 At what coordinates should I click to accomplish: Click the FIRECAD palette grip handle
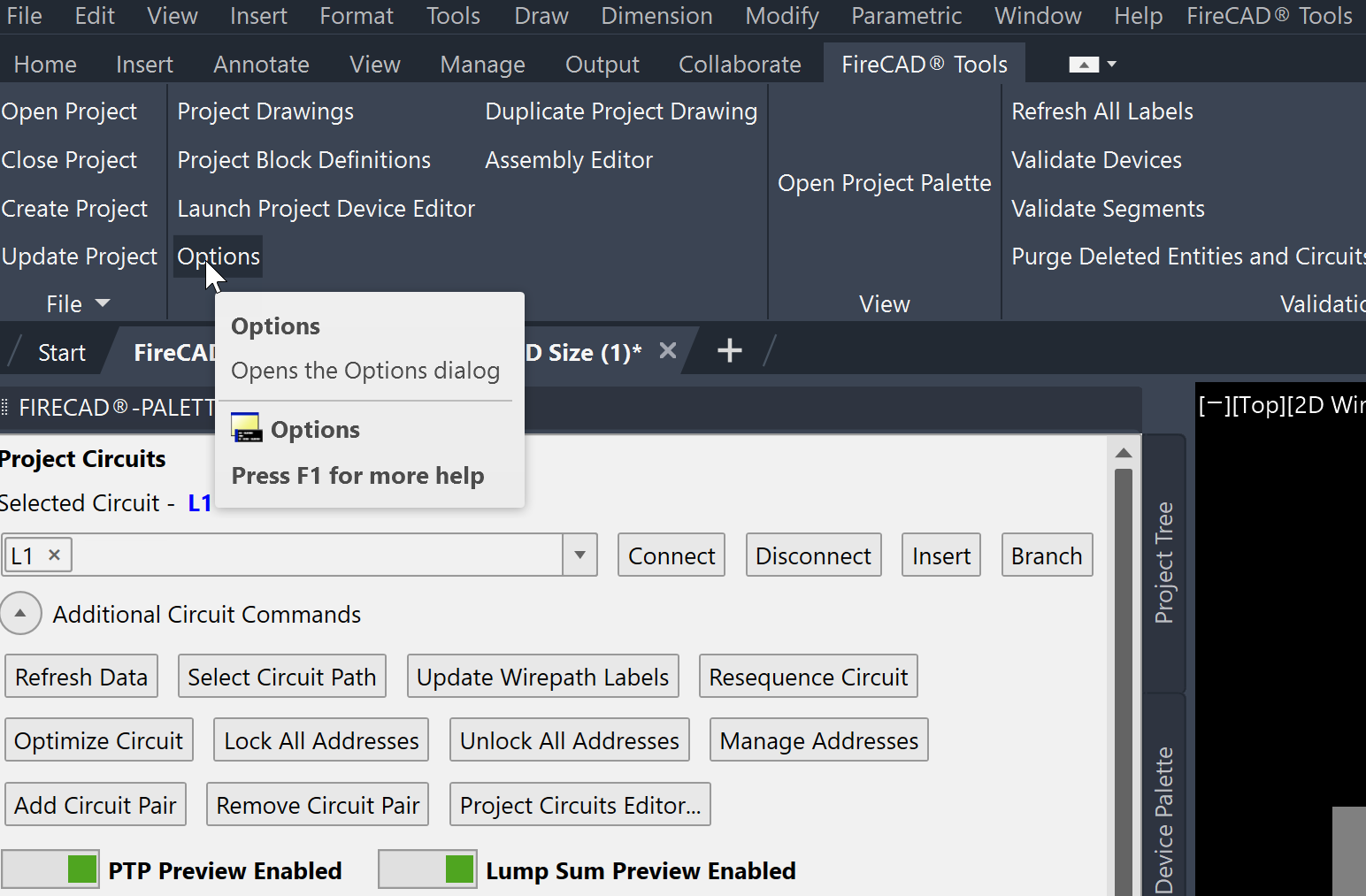click(4, 407)
